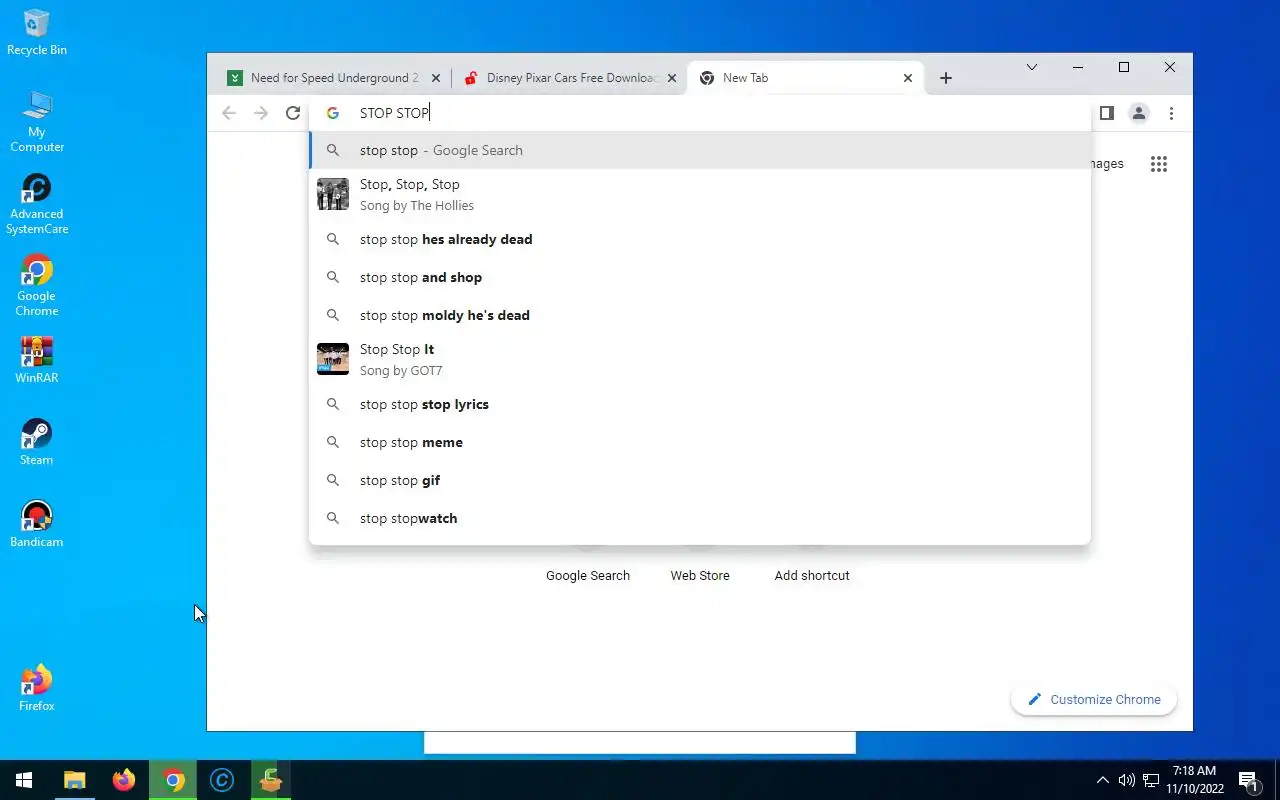Select 'stop stop moldy he's dead' suggestion

(x=700, y=315)
